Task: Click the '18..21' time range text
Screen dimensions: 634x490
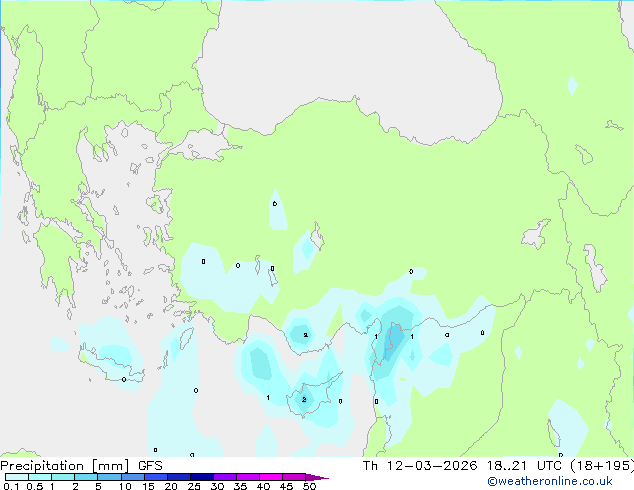Action: pos(507,466)
